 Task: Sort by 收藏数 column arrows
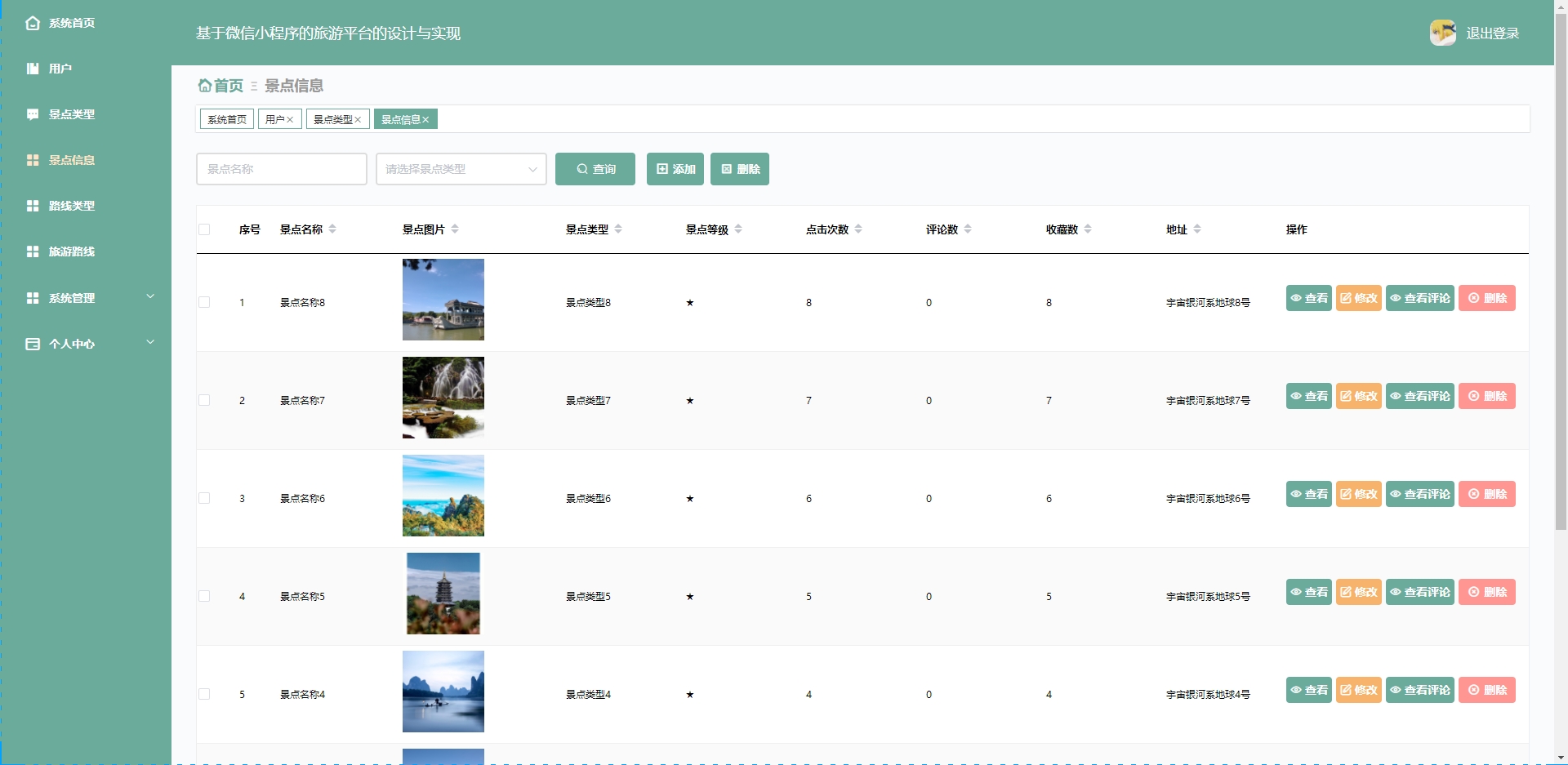coord(1088,229)
